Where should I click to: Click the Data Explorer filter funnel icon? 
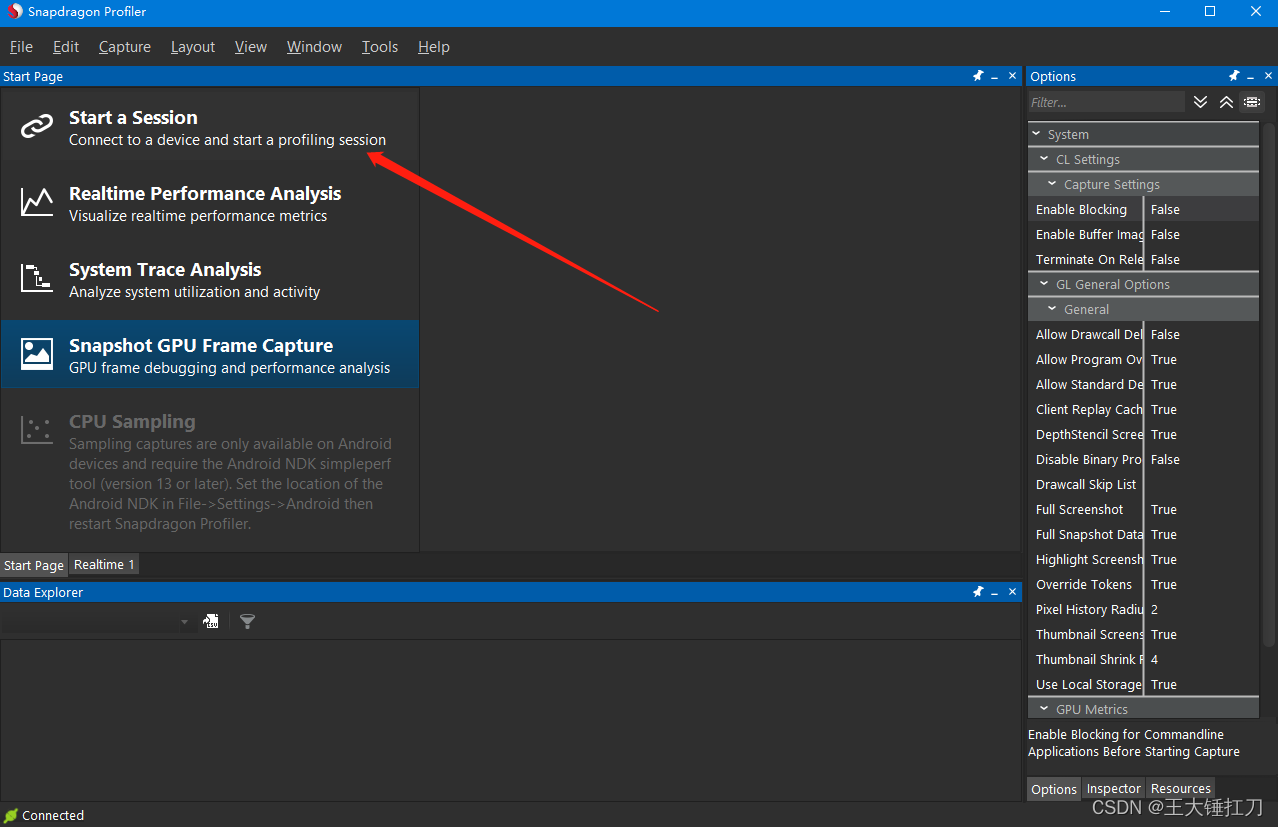pos(248,622)
